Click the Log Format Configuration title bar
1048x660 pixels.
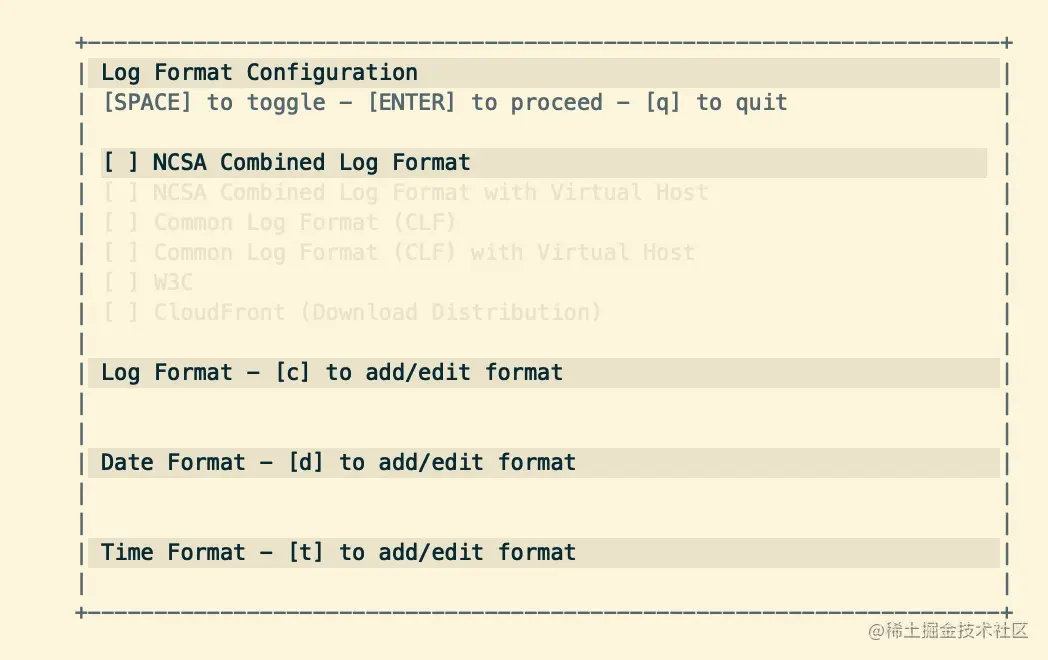(x=543, y=72)
